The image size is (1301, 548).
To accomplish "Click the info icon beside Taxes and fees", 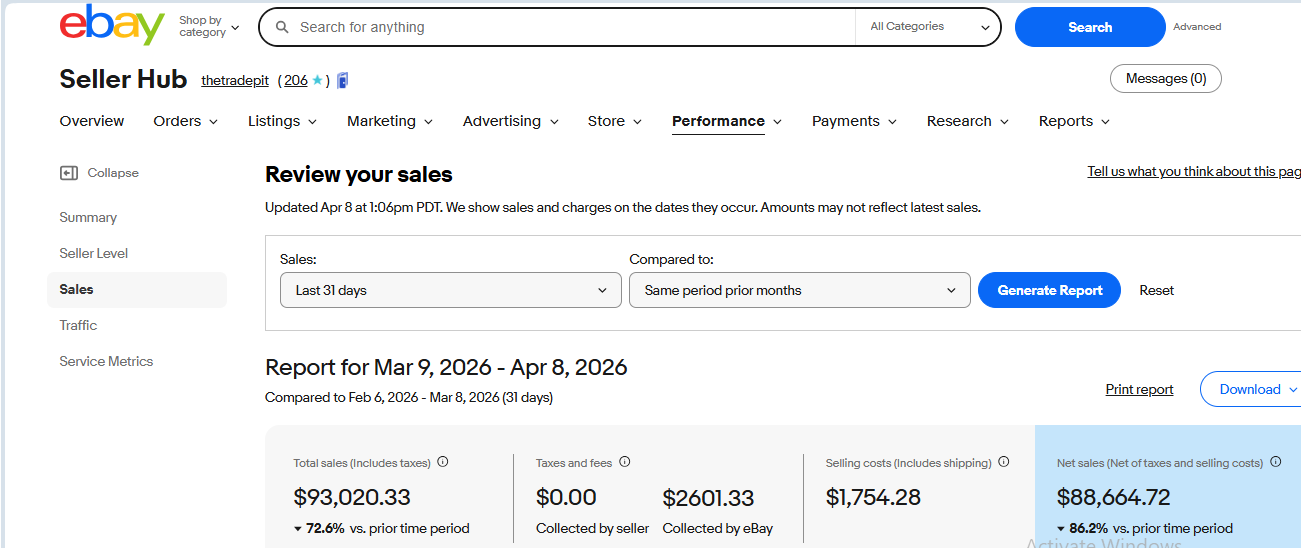I will pyautogui.click(x=625, y=462).
